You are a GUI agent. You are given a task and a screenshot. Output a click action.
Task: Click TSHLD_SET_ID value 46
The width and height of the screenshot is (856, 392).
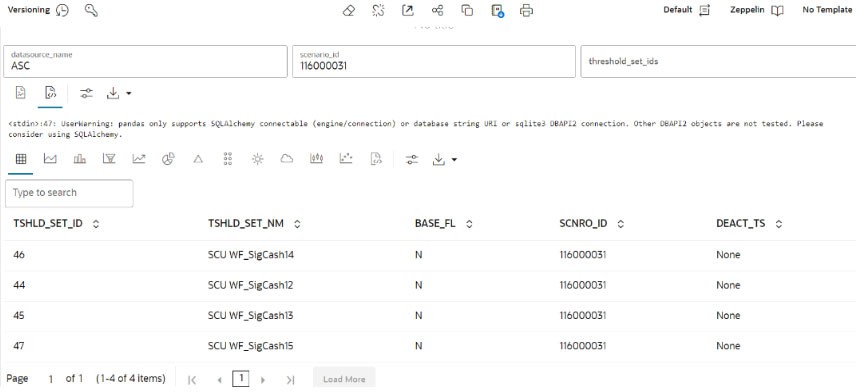point(19,254)
